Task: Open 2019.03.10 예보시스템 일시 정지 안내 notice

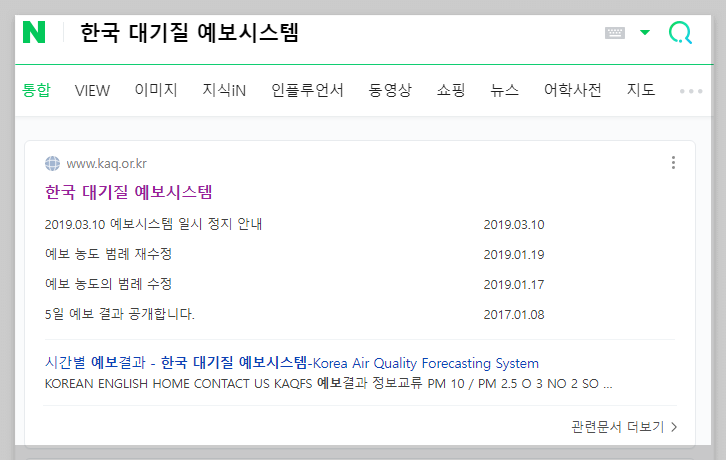Action: 153,224
